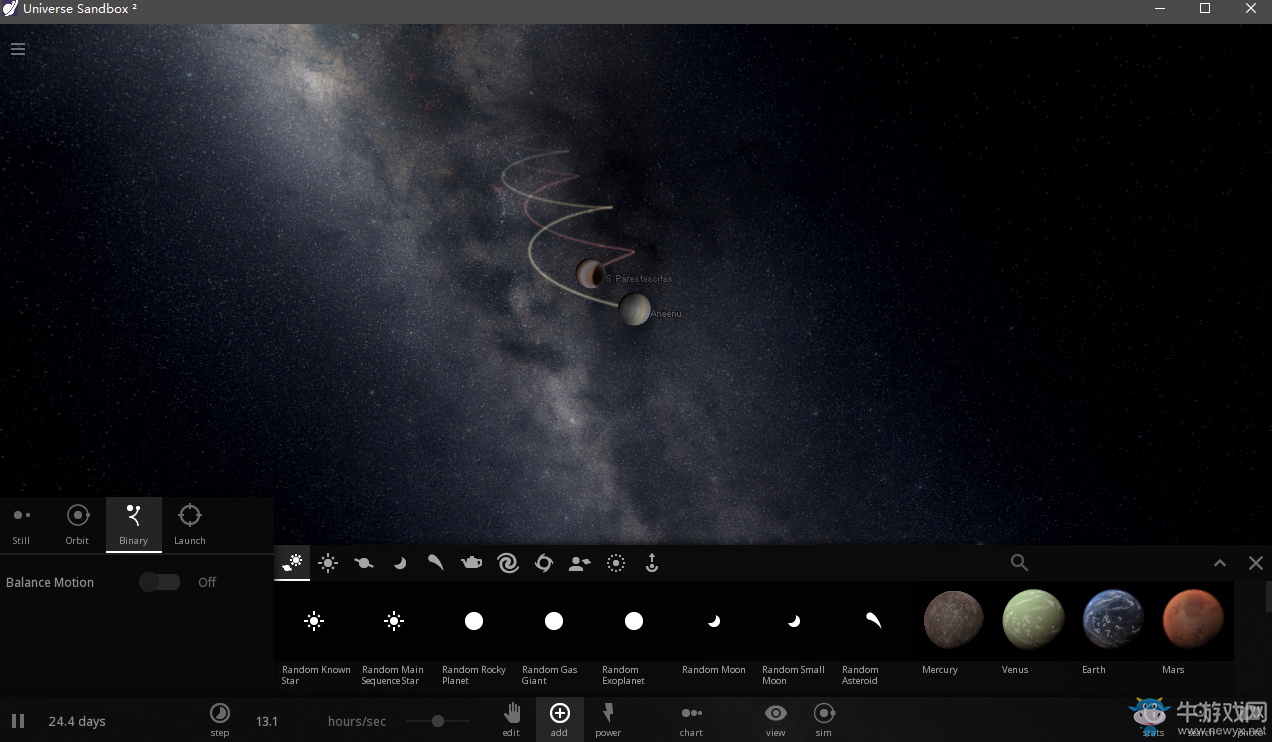Screen dimensions: 1272x742
Task: Select the Earth thumbnail
Action: [1114, 620]
